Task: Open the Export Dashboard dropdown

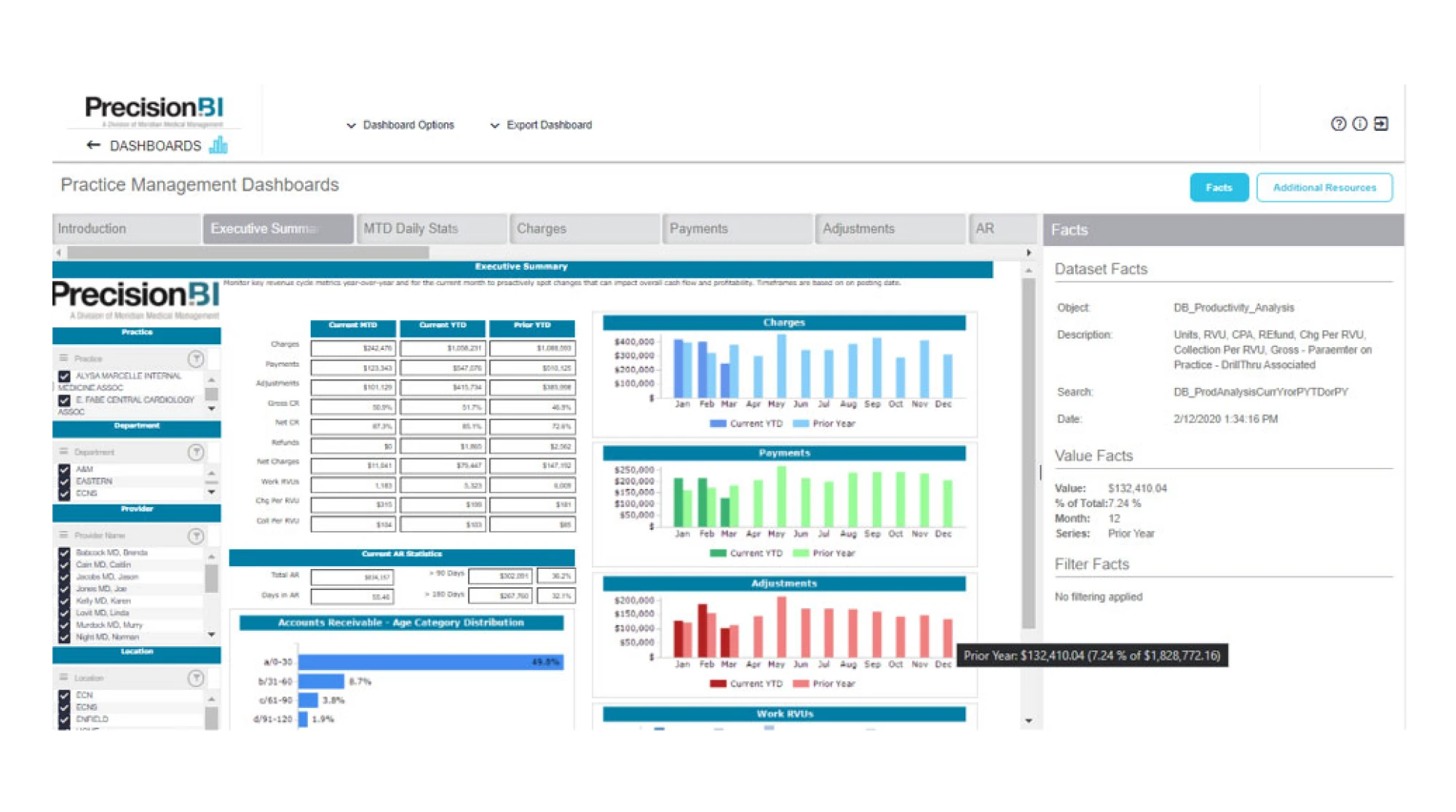Action: pyautogui.click(x=541, y=125)
